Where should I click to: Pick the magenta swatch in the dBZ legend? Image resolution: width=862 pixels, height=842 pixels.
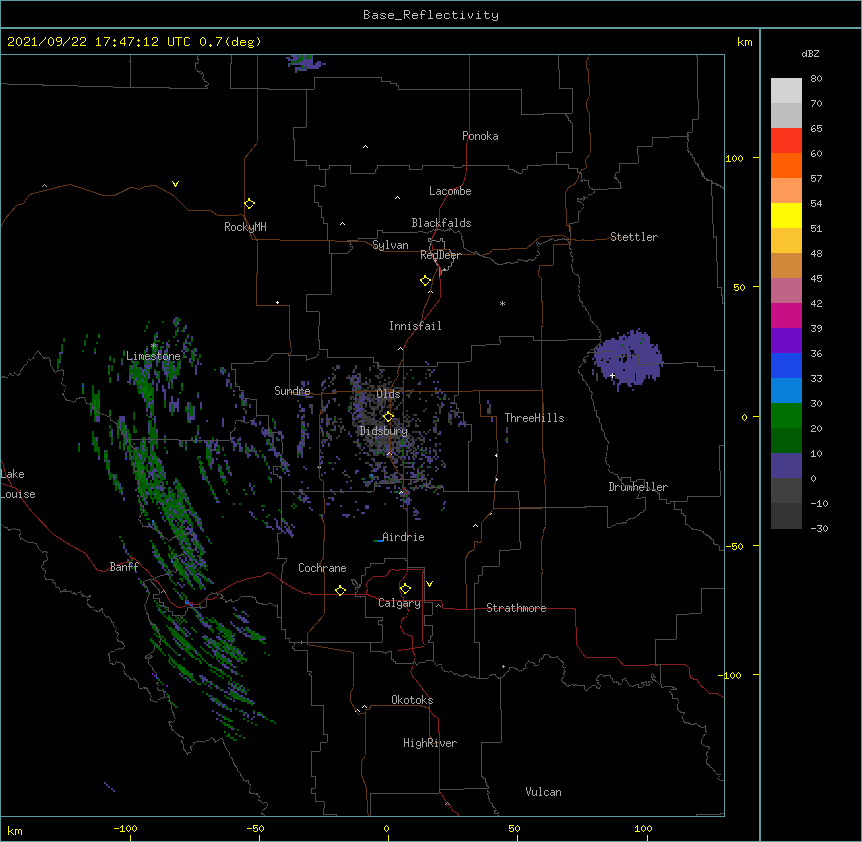786,315
